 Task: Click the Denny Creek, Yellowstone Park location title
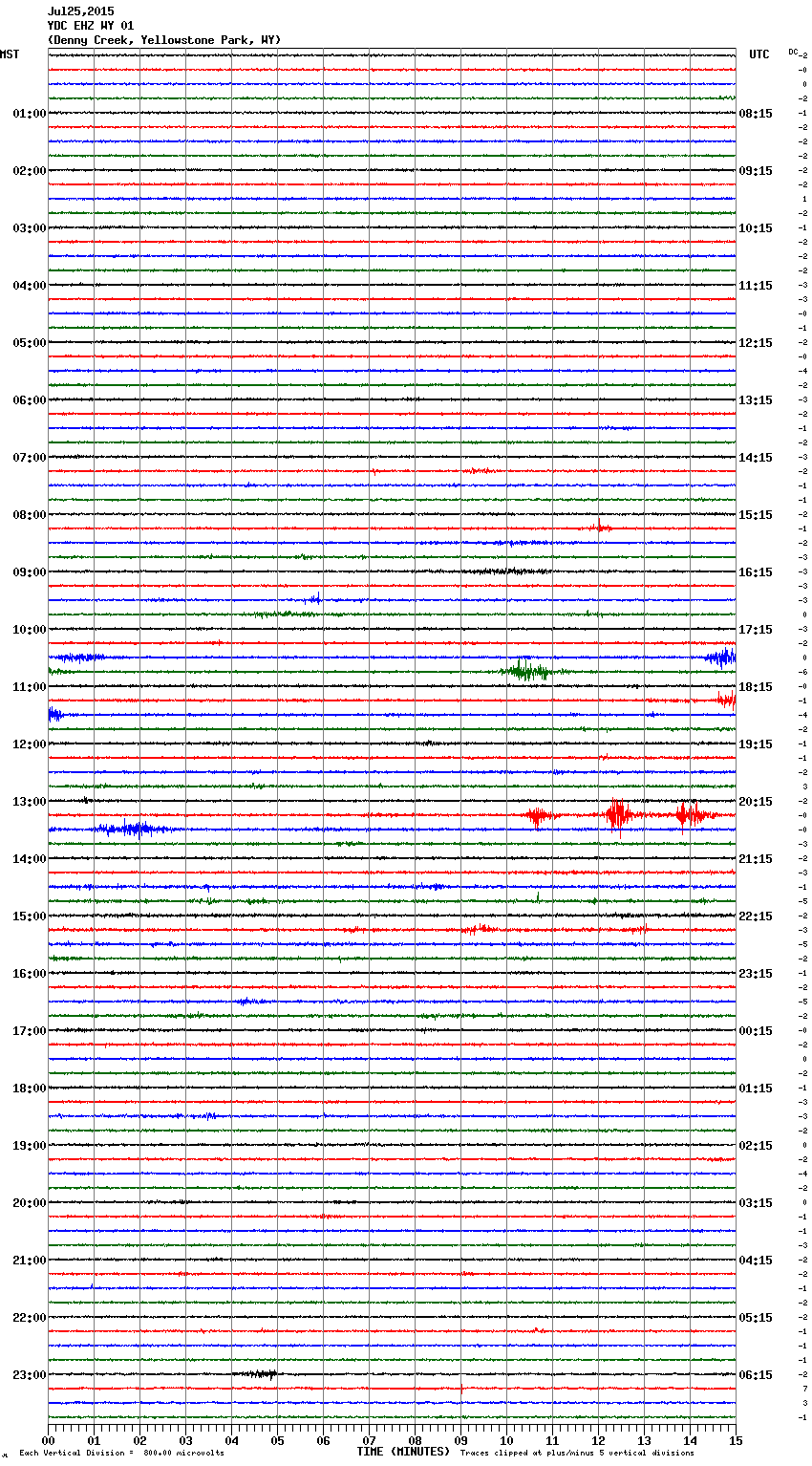(164, 40)
